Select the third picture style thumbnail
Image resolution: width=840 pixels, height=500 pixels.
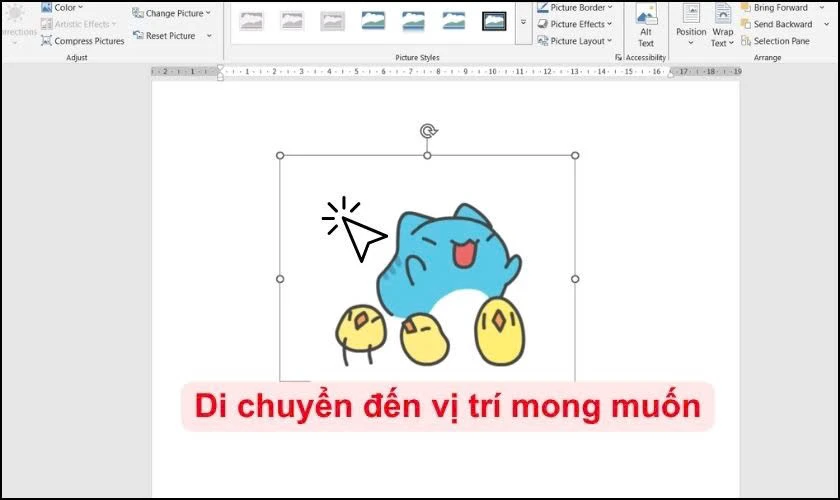click(332, 21)
